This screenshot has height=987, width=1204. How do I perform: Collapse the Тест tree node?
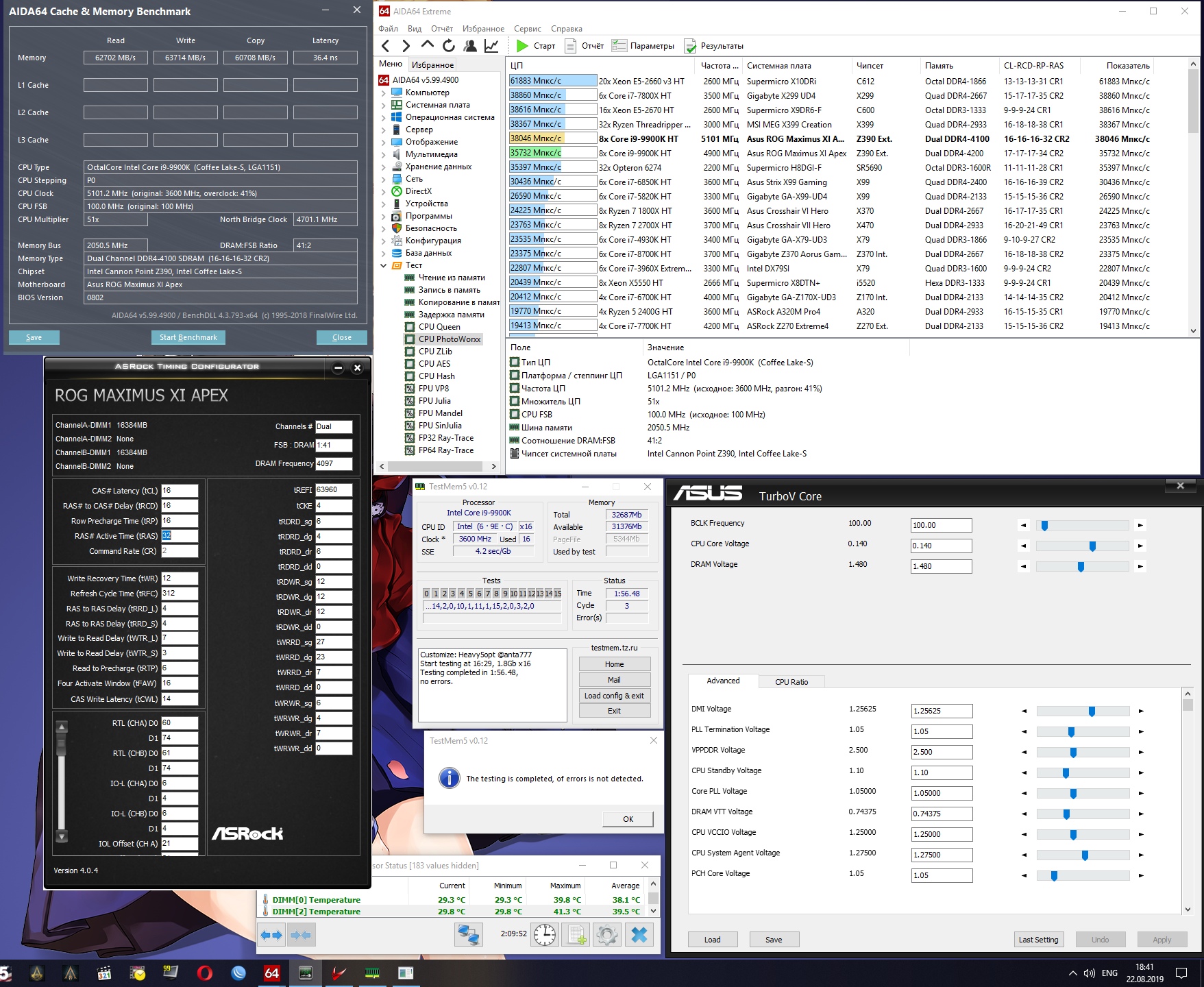(x=384, y=265)
